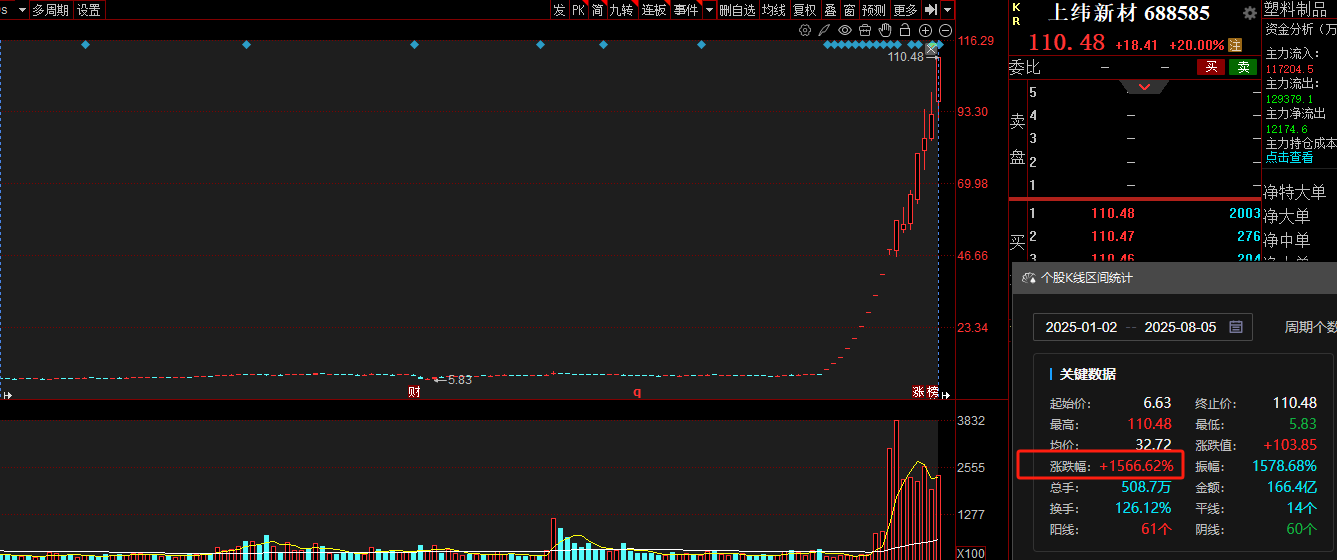Click 删自选 to remove from watchlist

738,10
